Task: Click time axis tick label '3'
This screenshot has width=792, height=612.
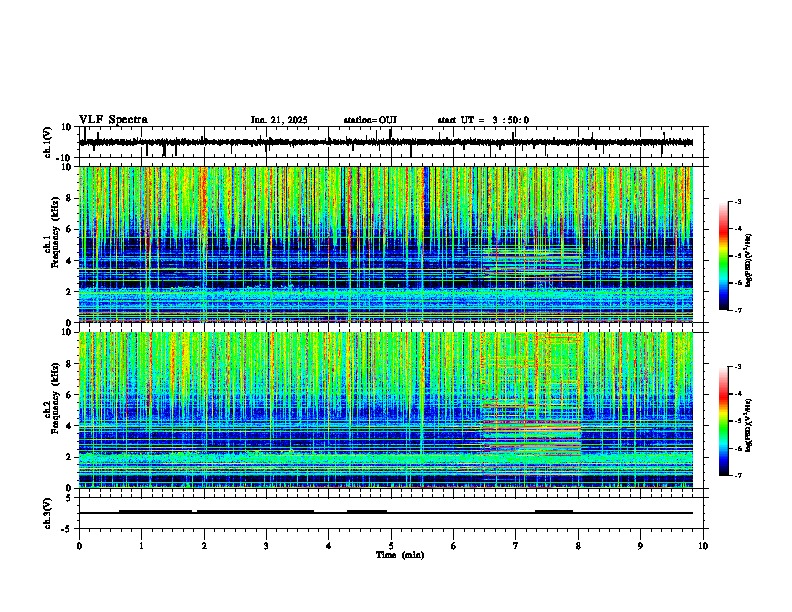Action: point(266,546)
